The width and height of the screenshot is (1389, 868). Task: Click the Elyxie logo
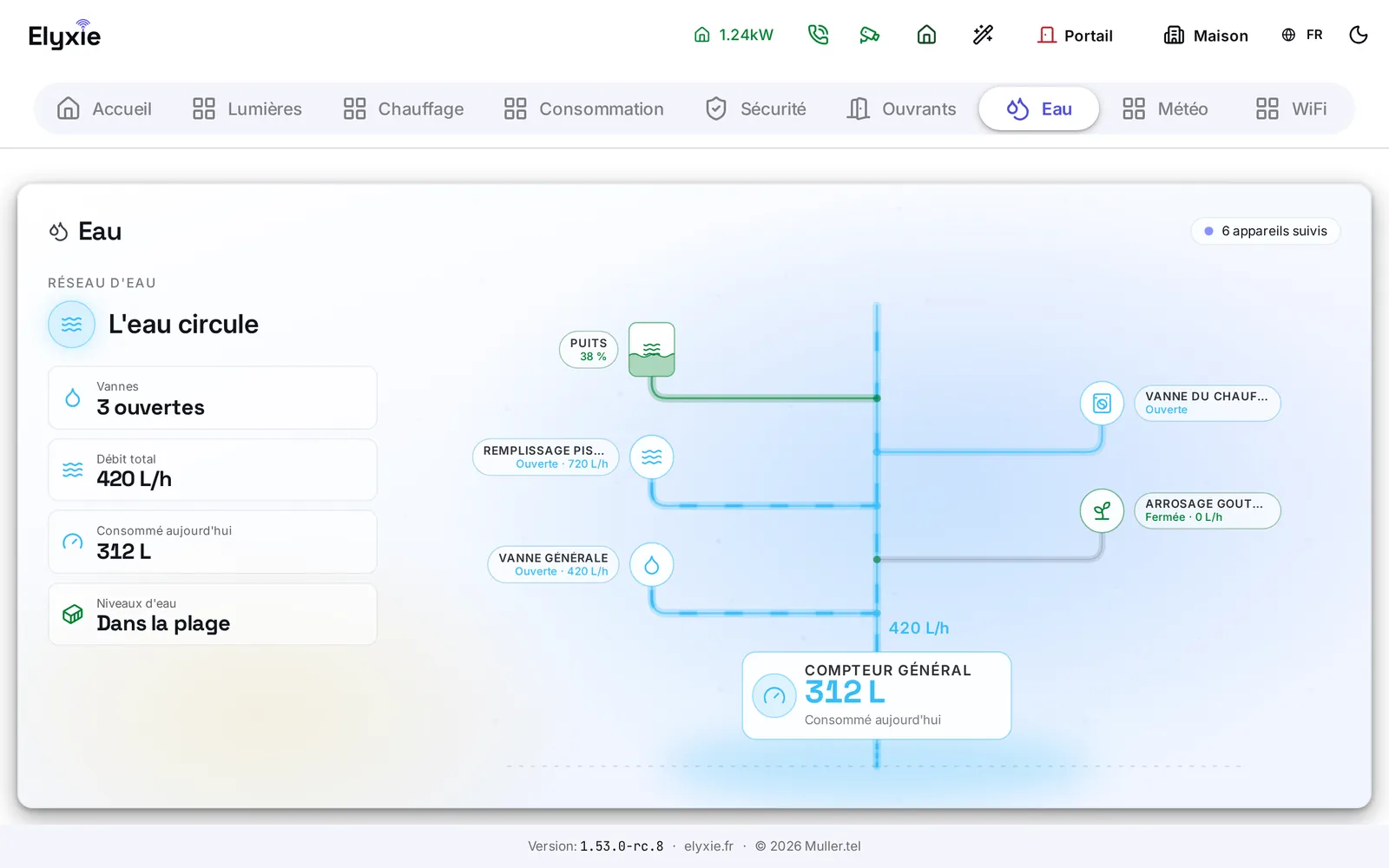click(64, 35)
